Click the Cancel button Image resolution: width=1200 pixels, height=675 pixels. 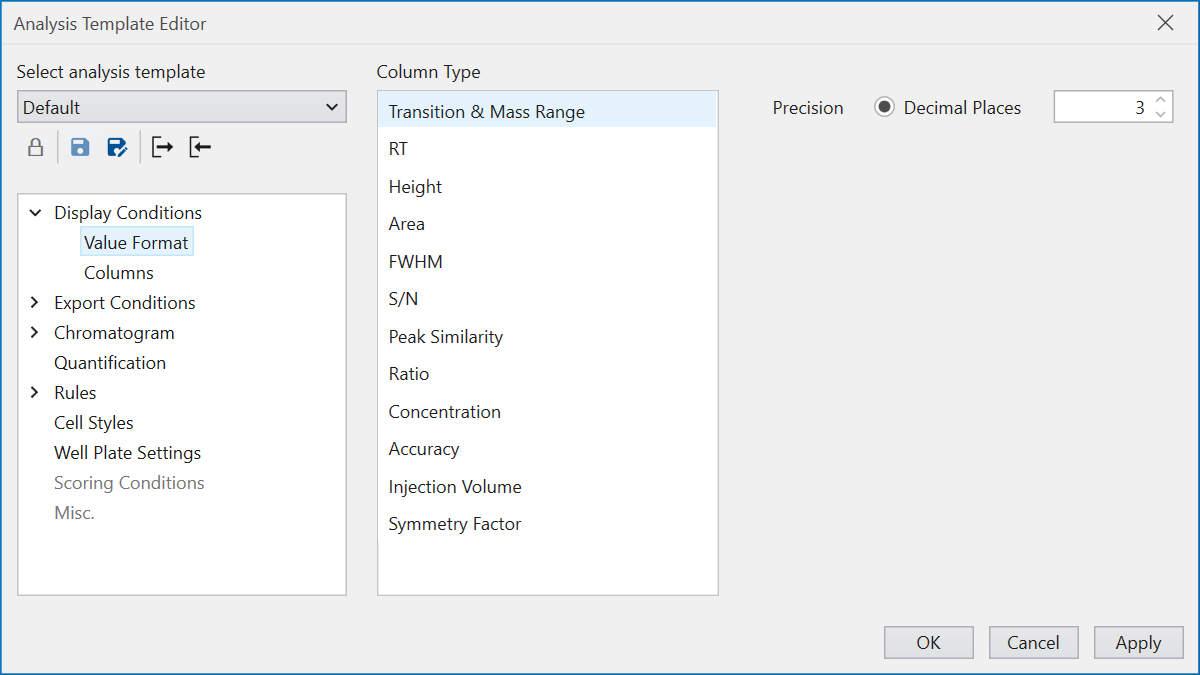point(1033,643)
